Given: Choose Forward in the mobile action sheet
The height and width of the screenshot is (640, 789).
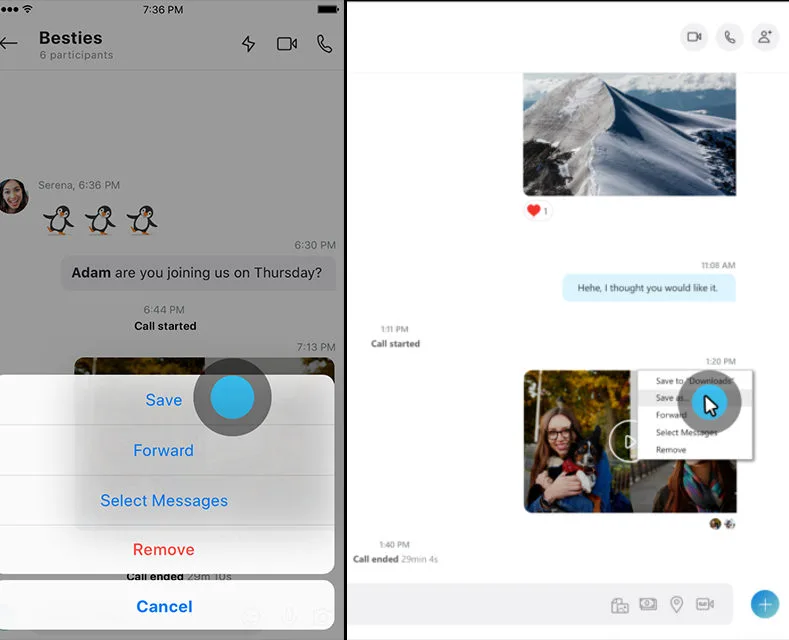Looking at the screenshot, I should pyautogui.click(x=164, y=450).
